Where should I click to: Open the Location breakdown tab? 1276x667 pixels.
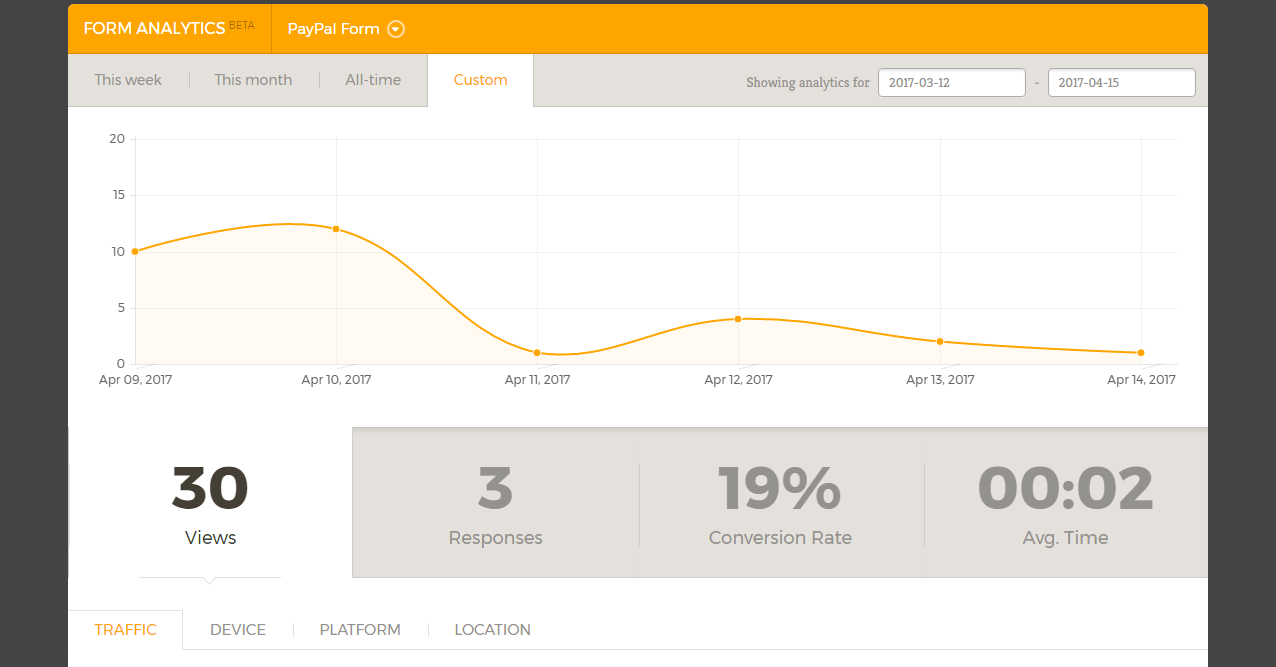click(492, 630)
